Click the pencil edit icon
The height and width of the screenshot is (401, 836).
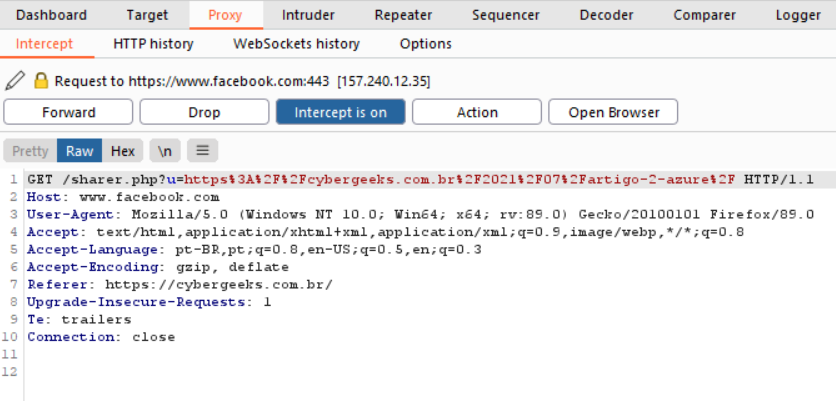click(15, 81)
